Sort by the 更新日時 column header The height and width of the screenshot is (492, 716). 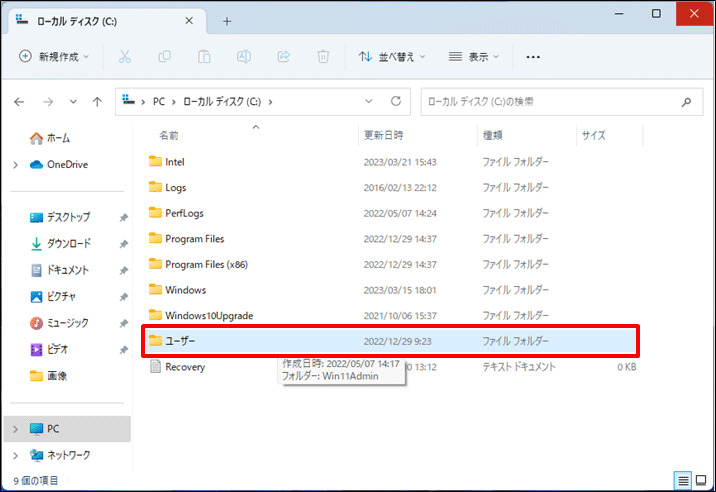tap(383, 134)
